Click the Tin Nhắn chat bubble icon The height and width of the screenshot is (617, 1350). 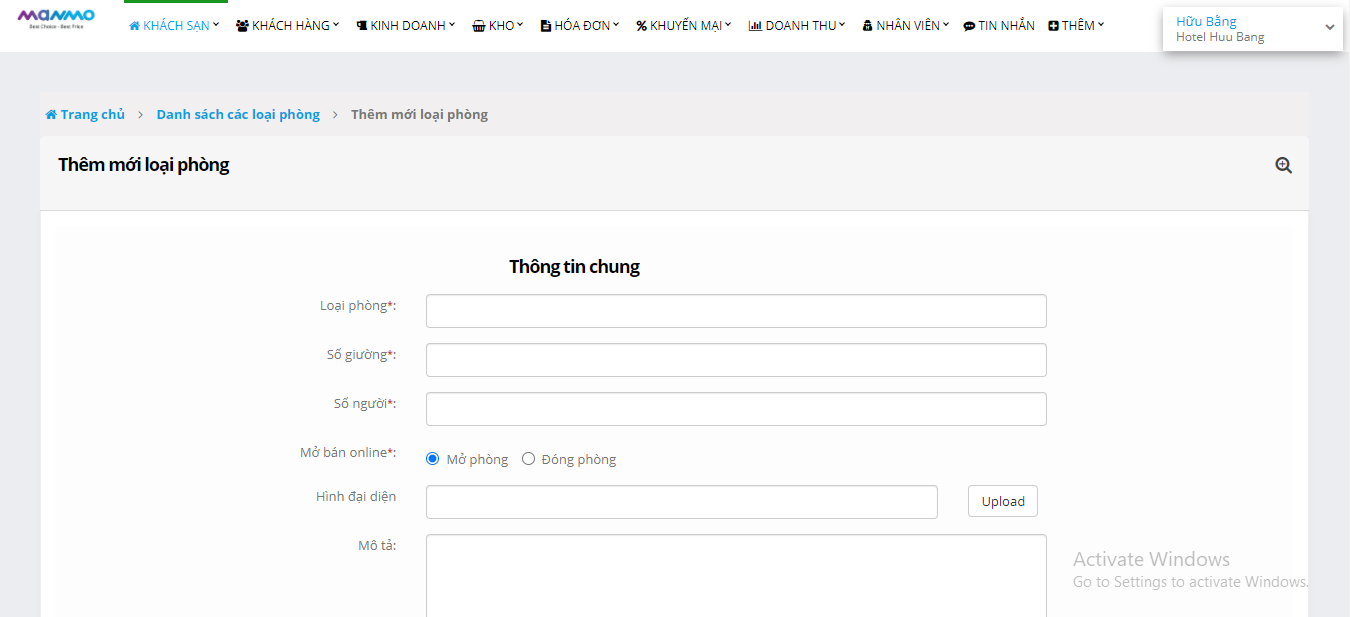tap(969, 26)
